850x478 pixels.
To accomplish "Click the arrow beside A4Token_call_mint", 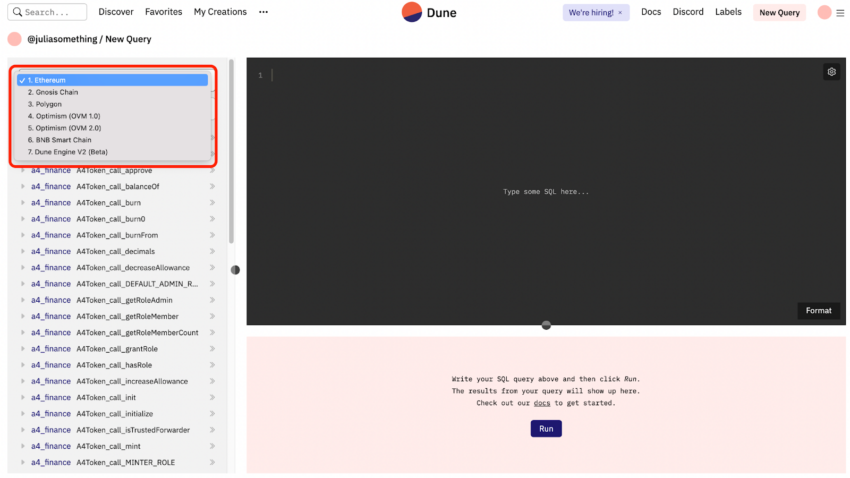I will (x=212, y=446).
